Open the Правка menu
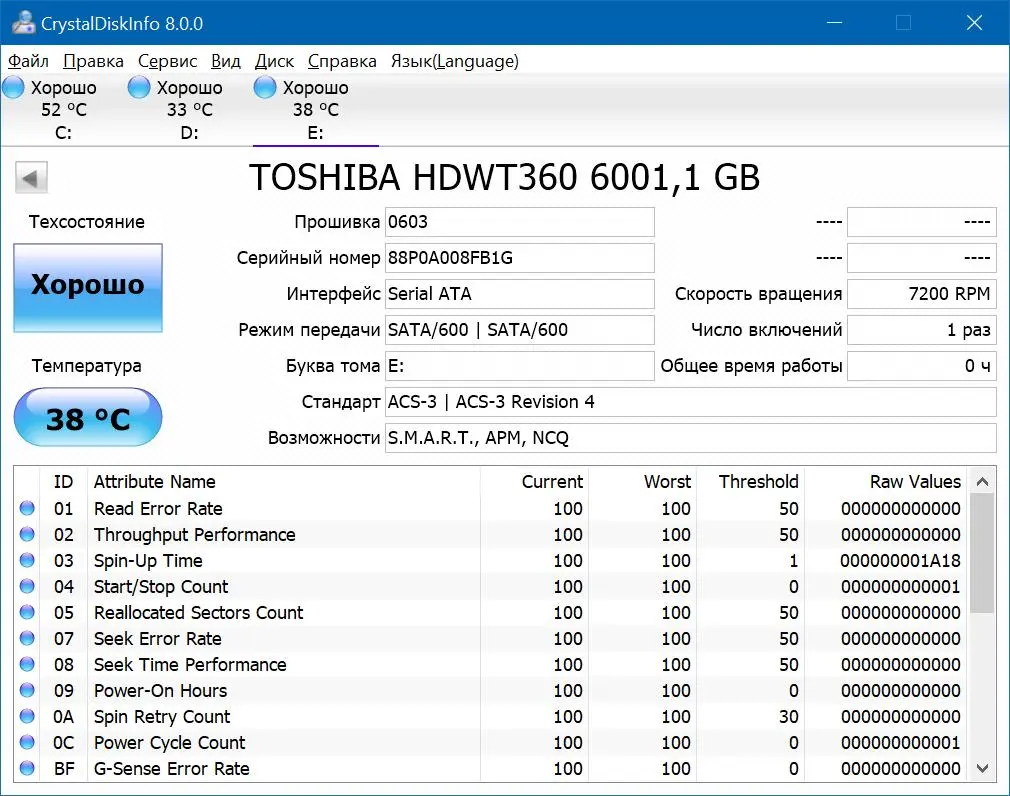This screenshot has width=1010, height=796. point(93,61)
